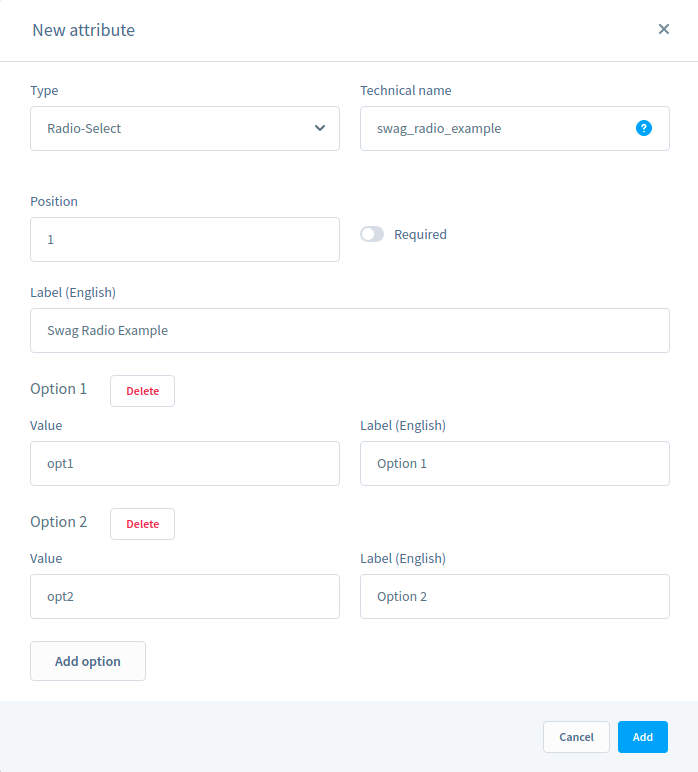Viewport: 698px width, 772px height.
Task: Edit the Option 2 label field
Action: 515,596
